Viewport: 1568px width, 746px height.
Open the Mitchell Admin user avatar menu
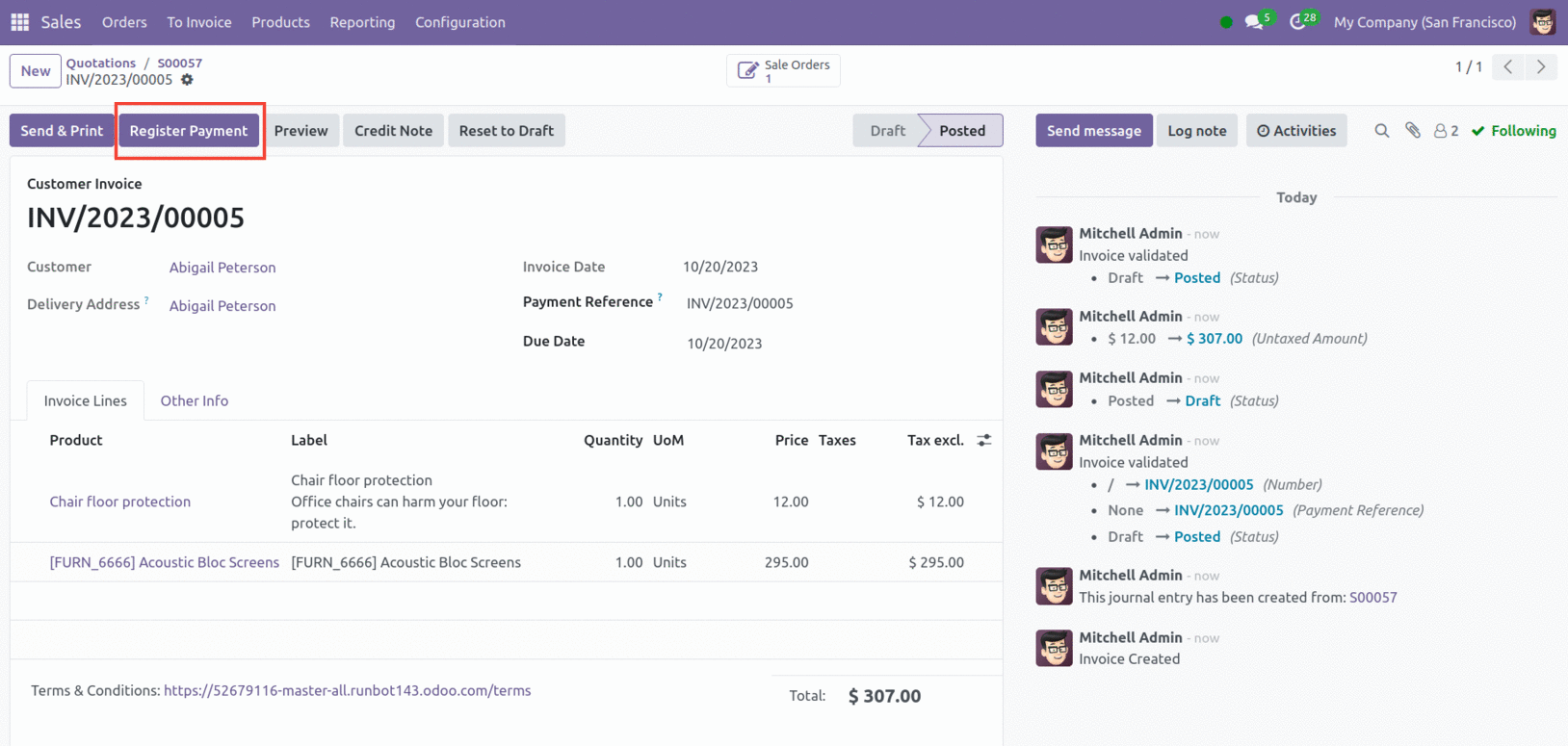point(1542,22)
